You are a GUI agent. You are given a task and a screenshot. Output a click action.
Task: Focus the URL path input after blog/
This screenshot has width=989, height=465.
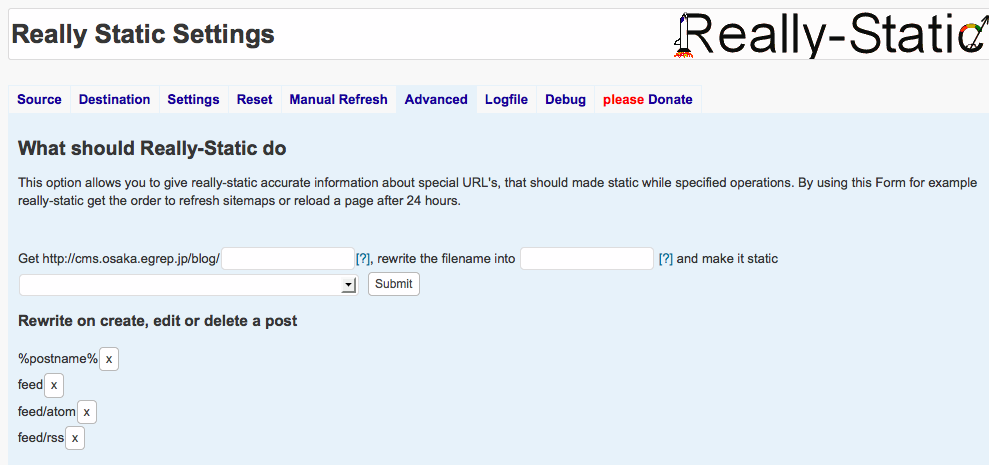tap(288, 259)
